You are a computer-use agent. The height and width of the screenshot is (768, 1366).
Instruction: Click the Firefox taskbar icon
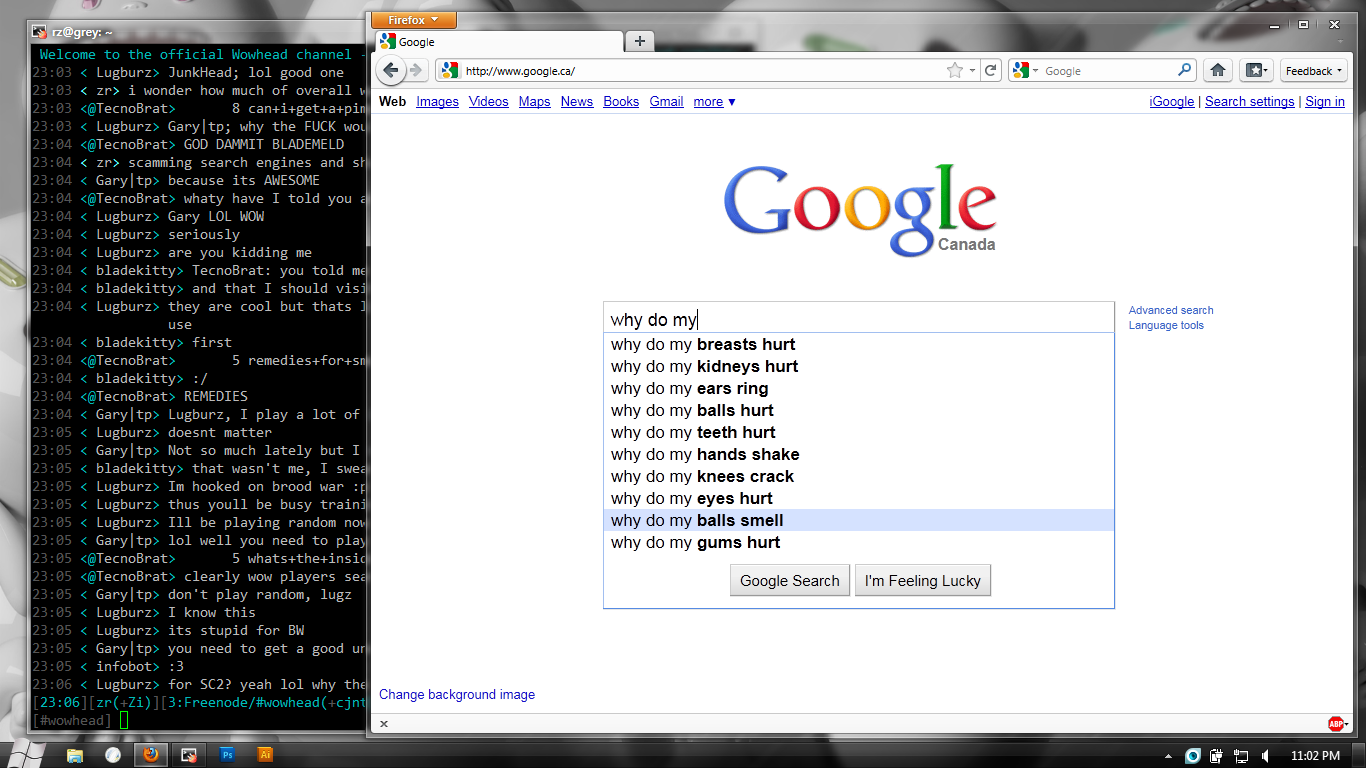[x=150, y=755]
